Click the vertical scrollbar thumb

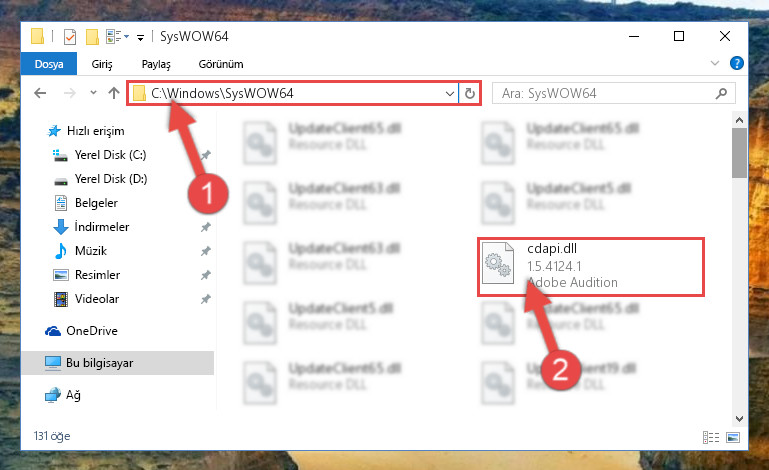[739, 153]
